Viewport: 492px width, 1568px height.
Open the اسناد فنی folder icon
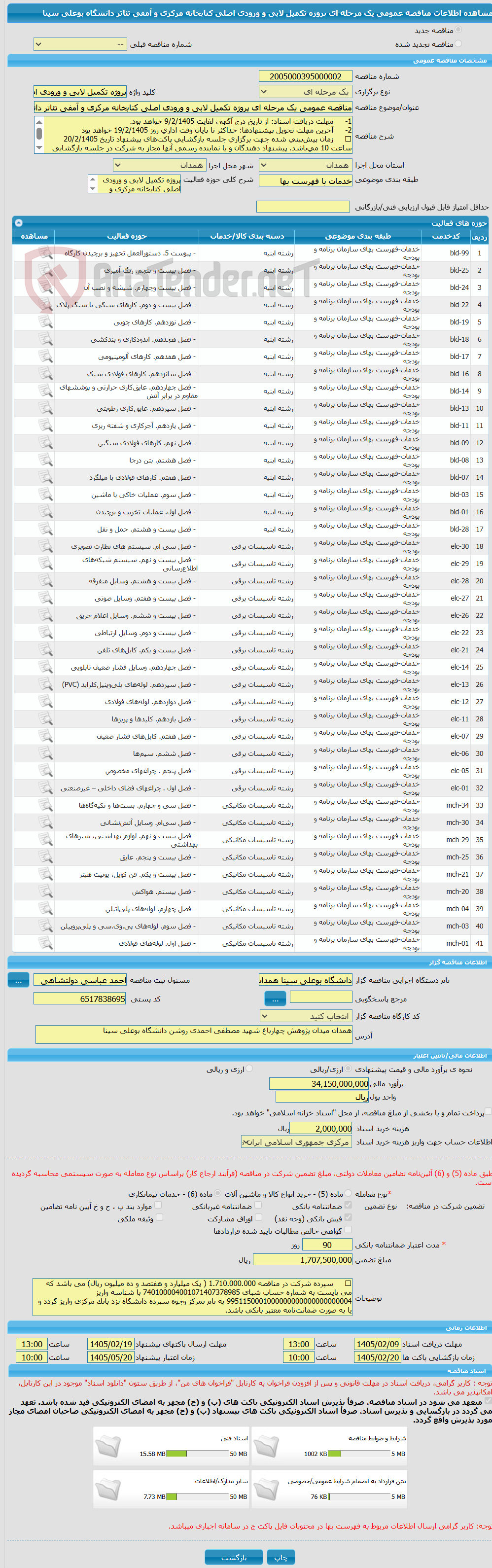[108, 1446]
